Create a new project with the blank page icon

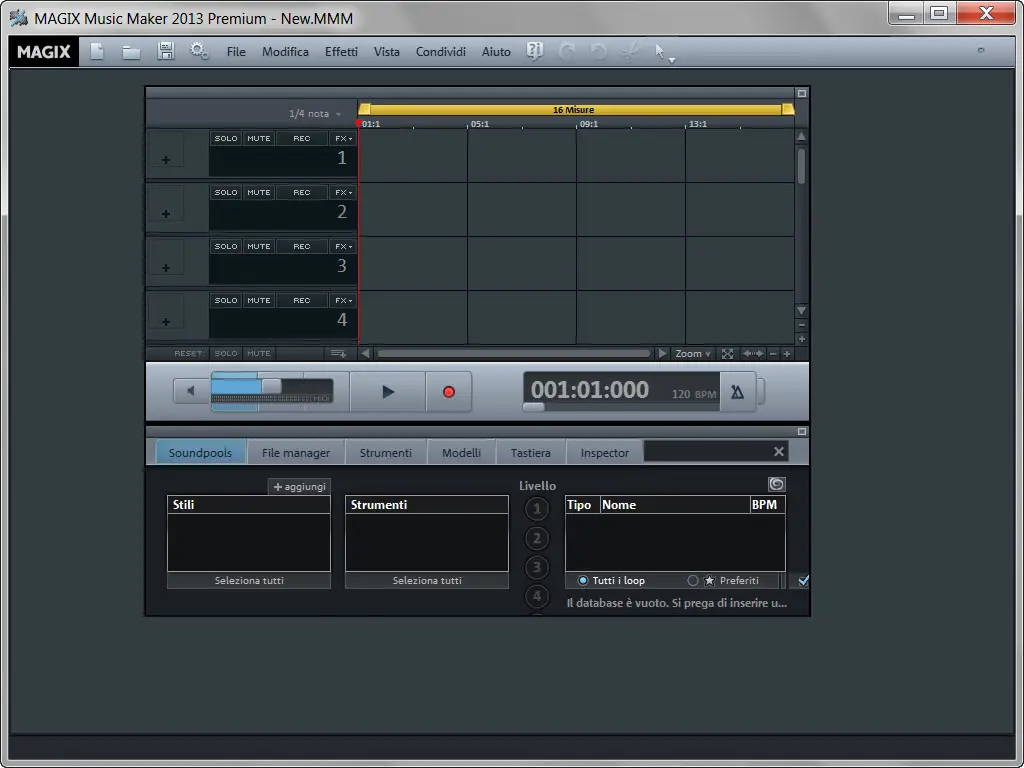tap(97, 52)
